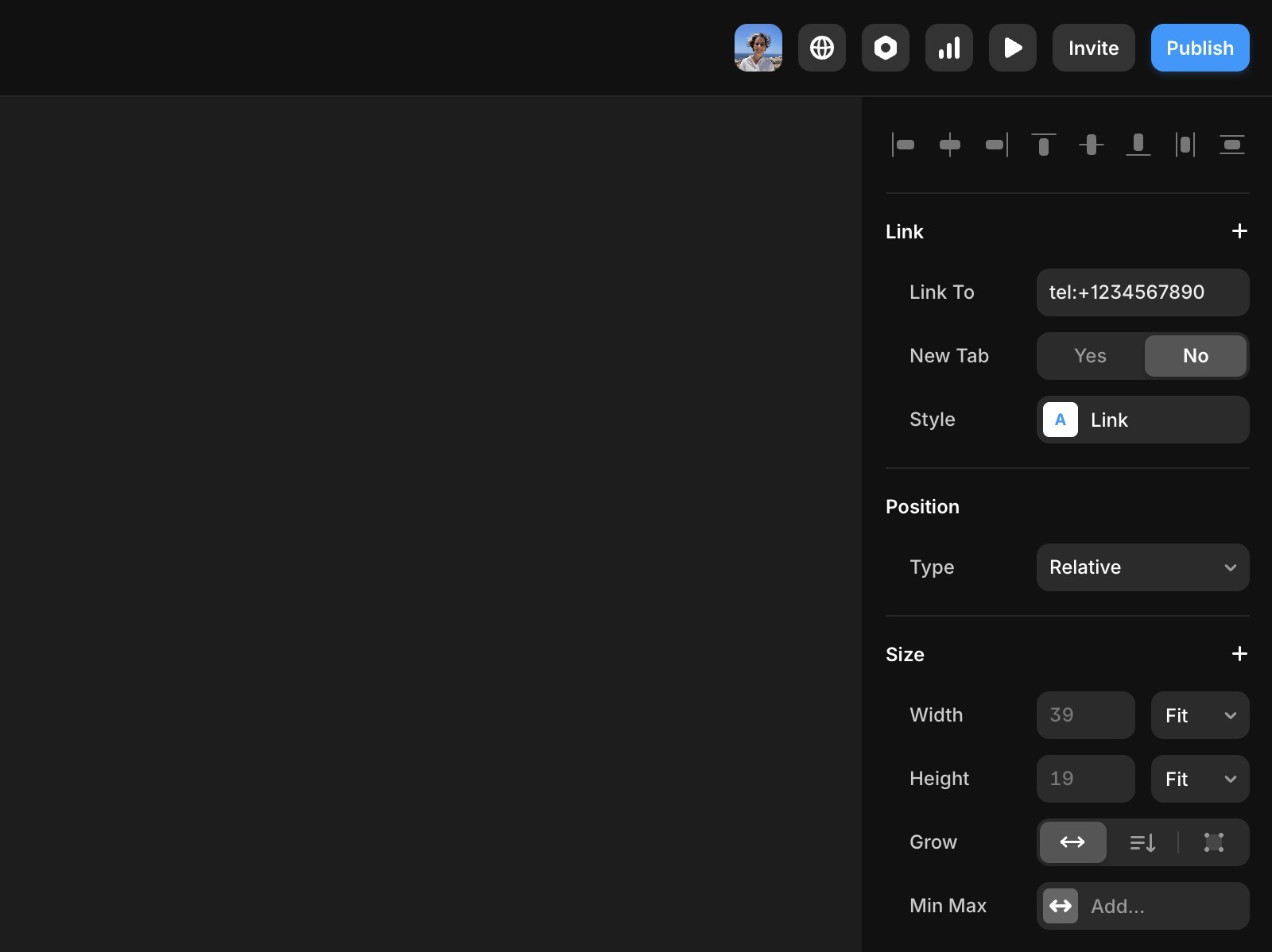The width and height of the screenshot is (1272, 952).
Task: Set New Tab to Yes
Action: click(1090, 356)
